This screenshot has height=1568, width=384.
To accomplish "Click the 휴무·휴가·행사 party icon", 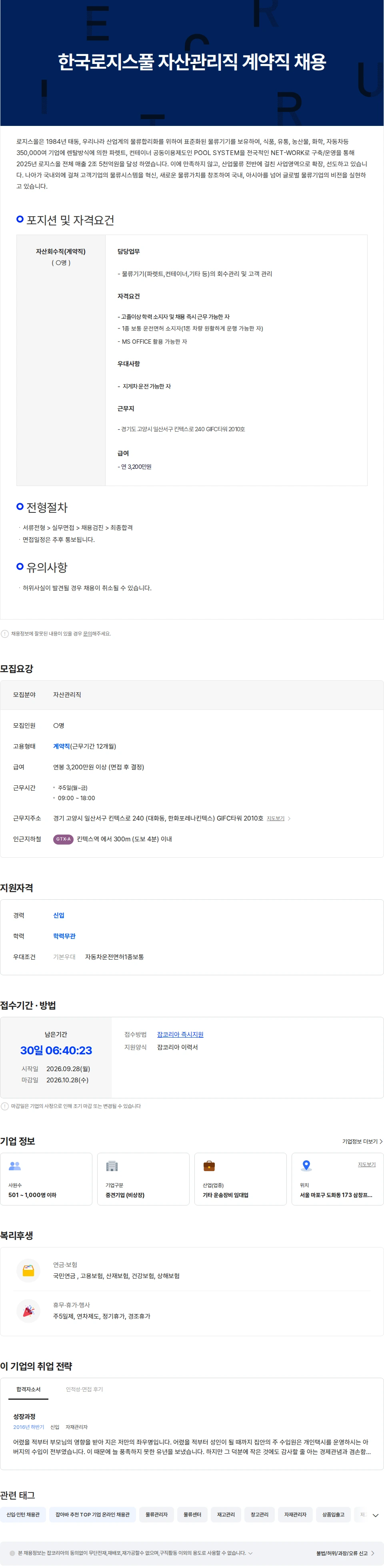I will click(x=29, y=1311).
